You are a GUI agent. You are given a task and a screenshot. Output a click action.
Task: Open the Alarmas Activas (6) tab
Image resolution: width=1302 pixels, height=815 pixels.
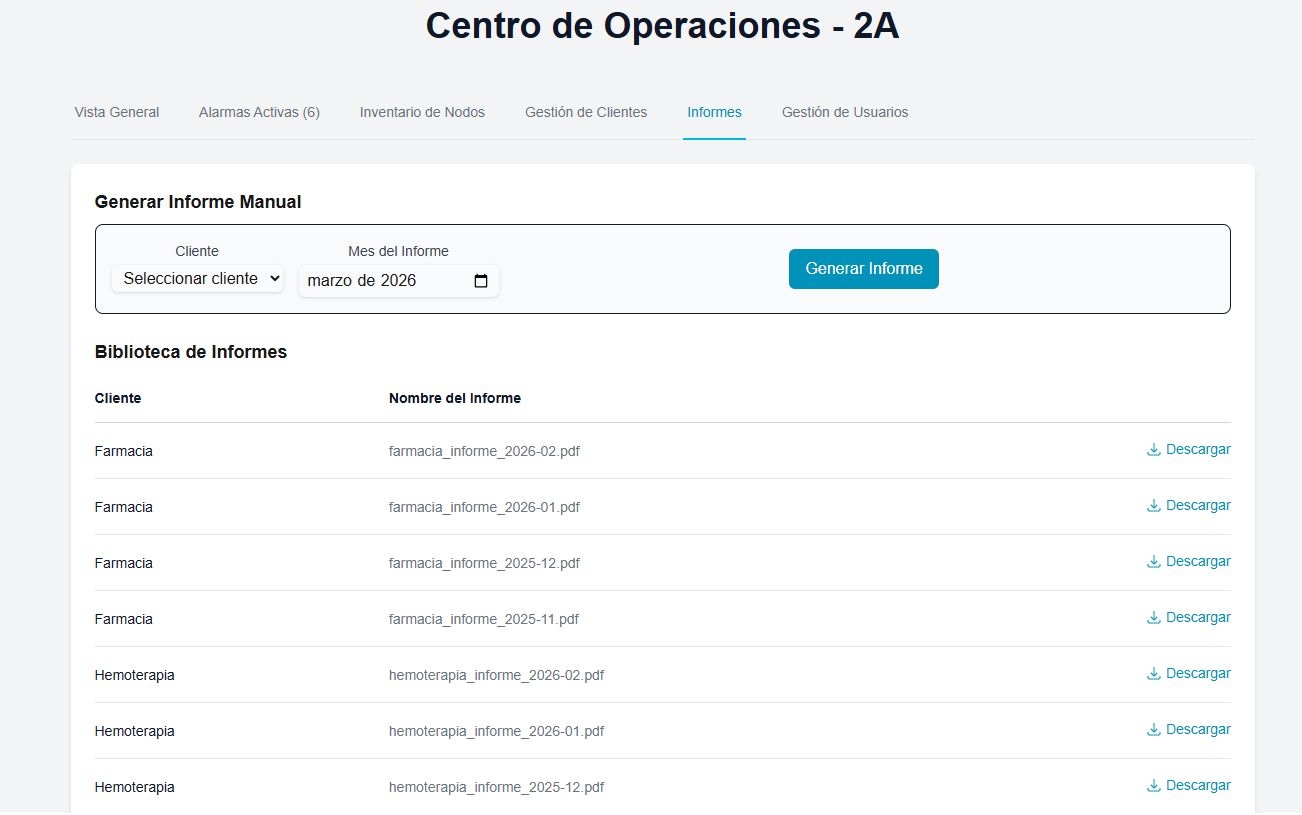coord(259,112)
